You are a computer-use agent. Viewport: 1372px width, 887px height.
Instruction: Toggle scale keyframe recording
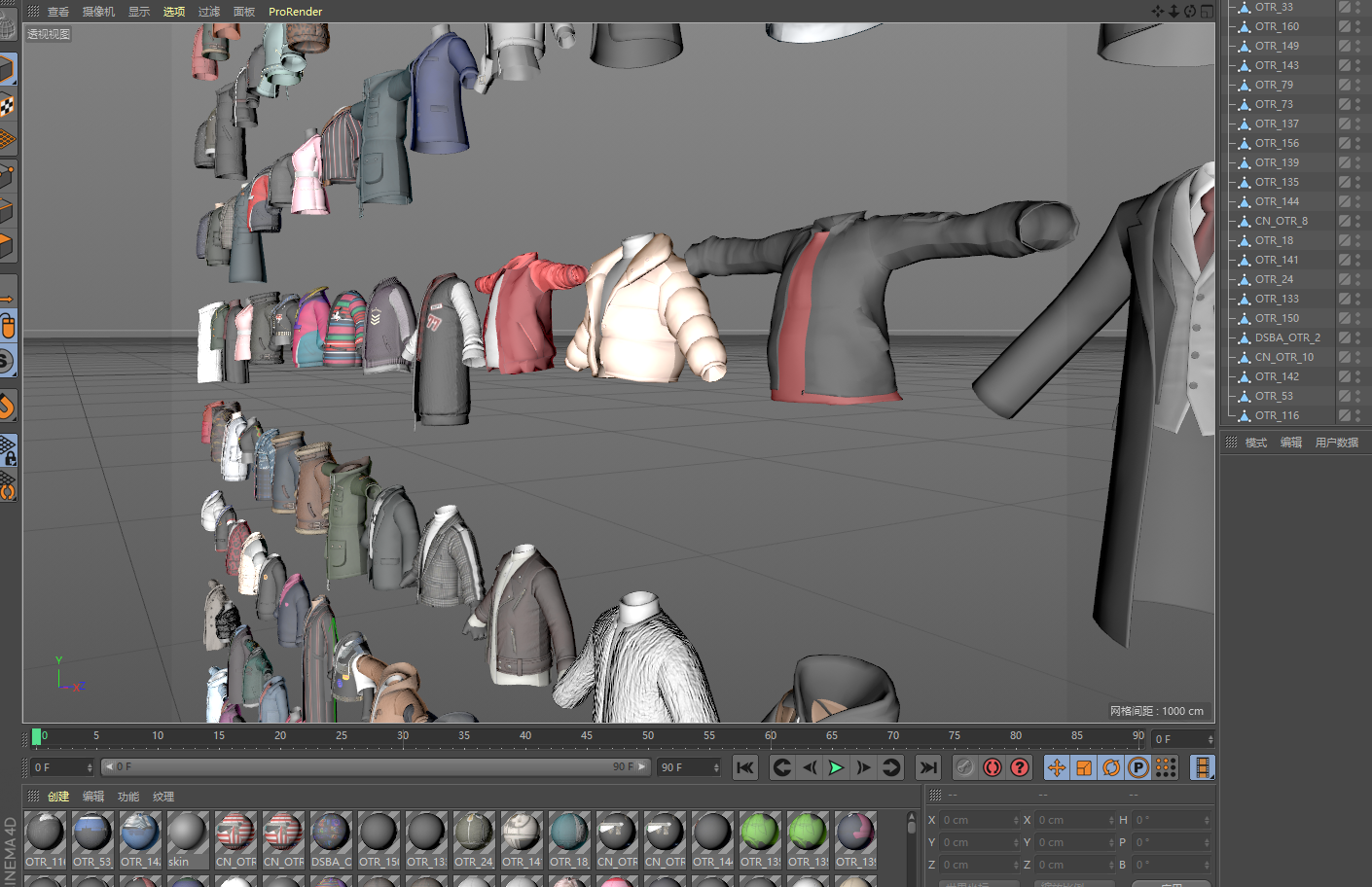(1084, 767)
